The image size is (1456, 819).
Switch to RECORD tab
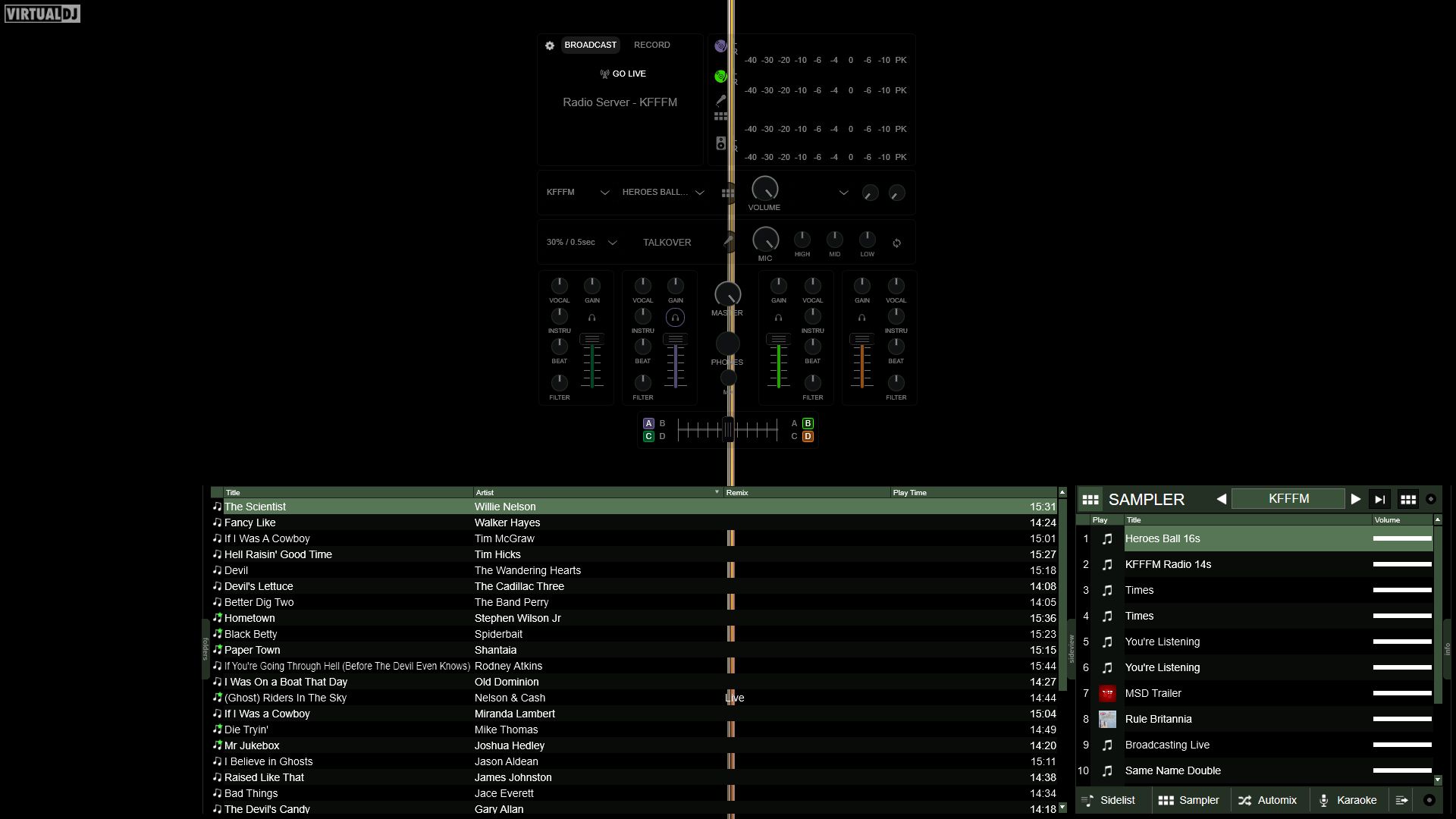click(x=651, y=45)
